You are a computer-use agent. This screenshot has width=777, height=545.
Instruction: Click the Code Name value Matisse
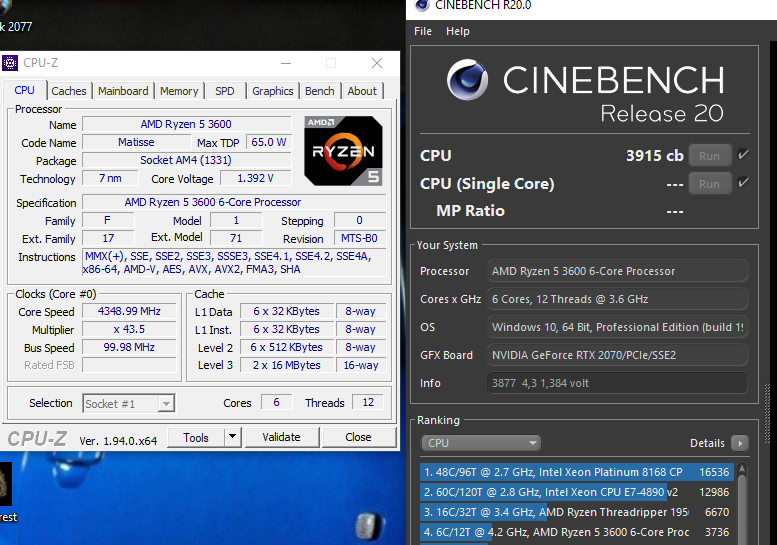click(136, 142)
